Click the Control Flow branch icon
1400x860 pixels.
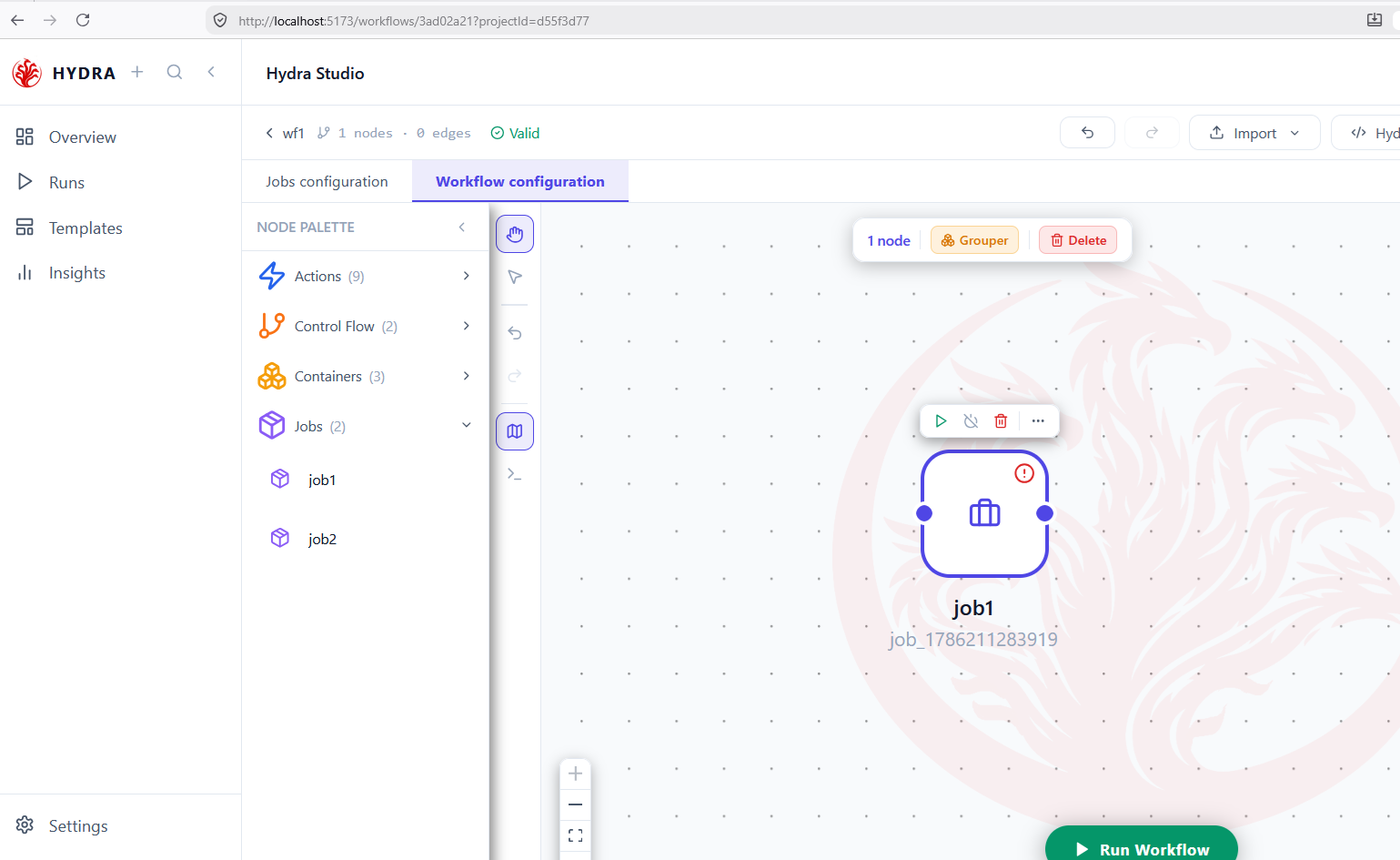pyautogui.click(x=272, y=326)
